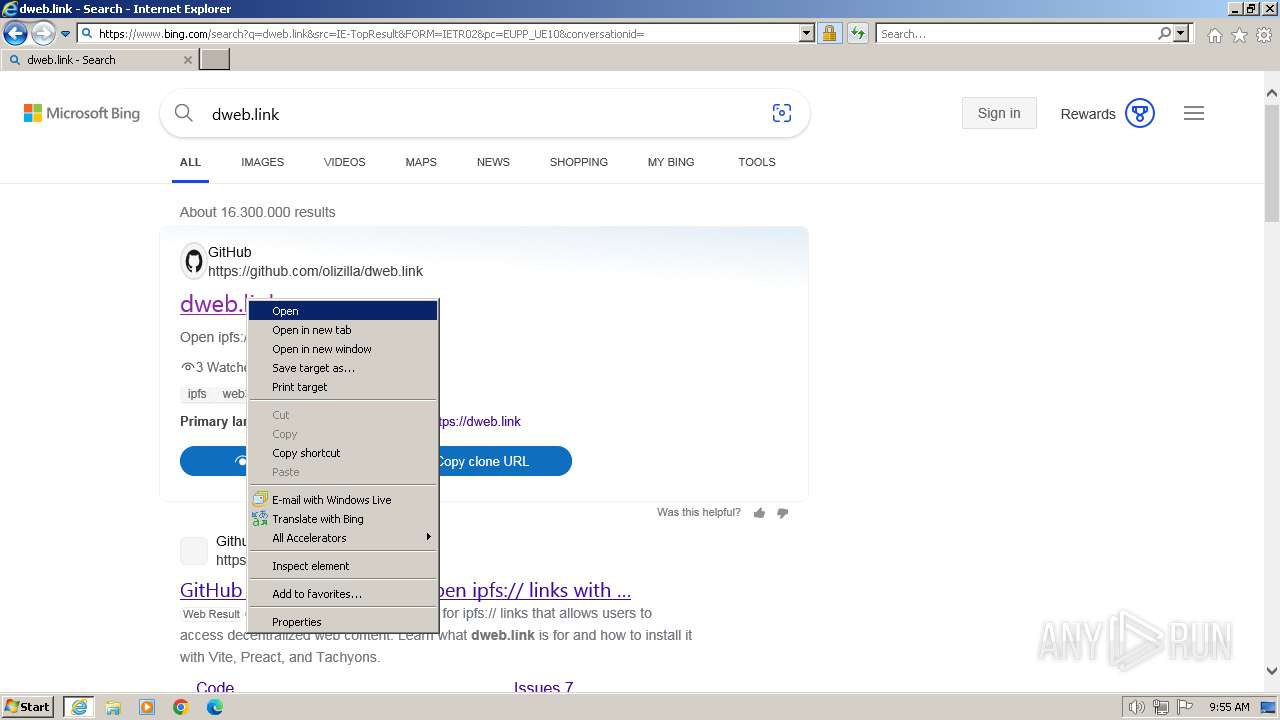This screenshot has width=1280, height=720.
Task: Choose 'Print target' in context menu
Action: (x=343, y=387)
